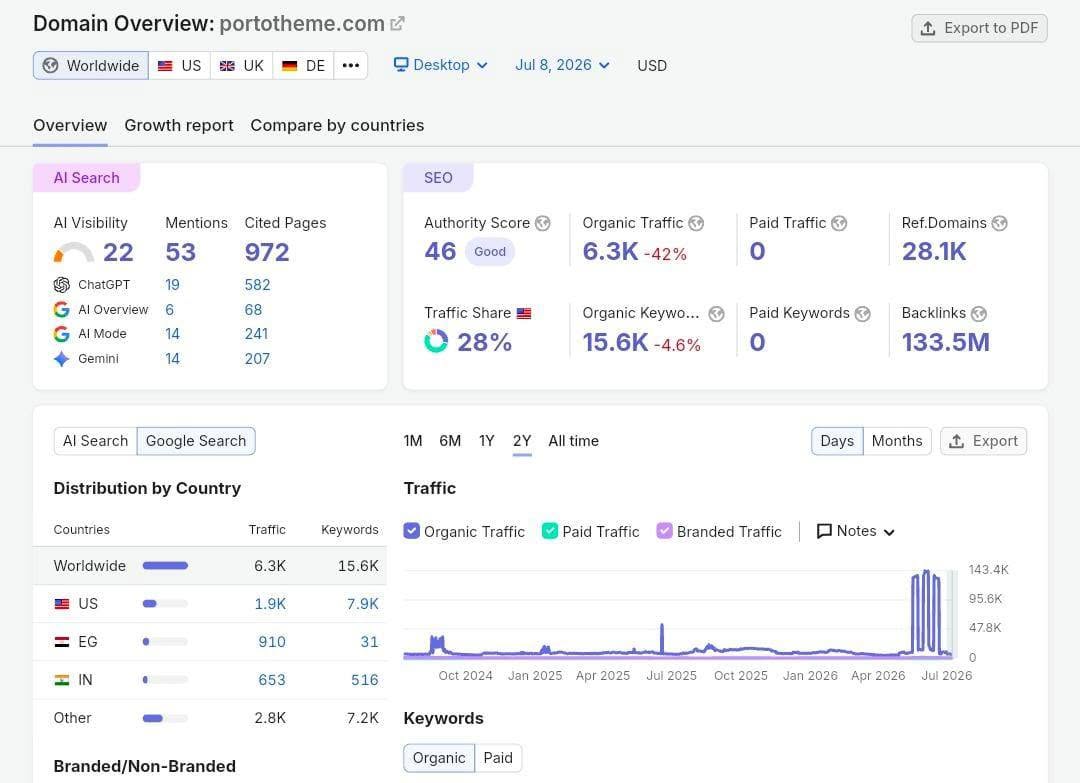Screen dimensions: 1080x783
Task: Open the Jul 8, 2026 date dropdown
Action: pos(563,65)
